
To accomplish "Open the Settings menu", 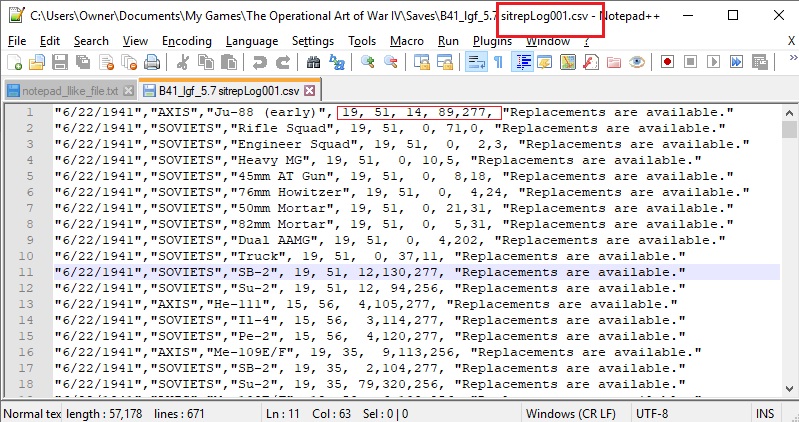I will 313,41.
